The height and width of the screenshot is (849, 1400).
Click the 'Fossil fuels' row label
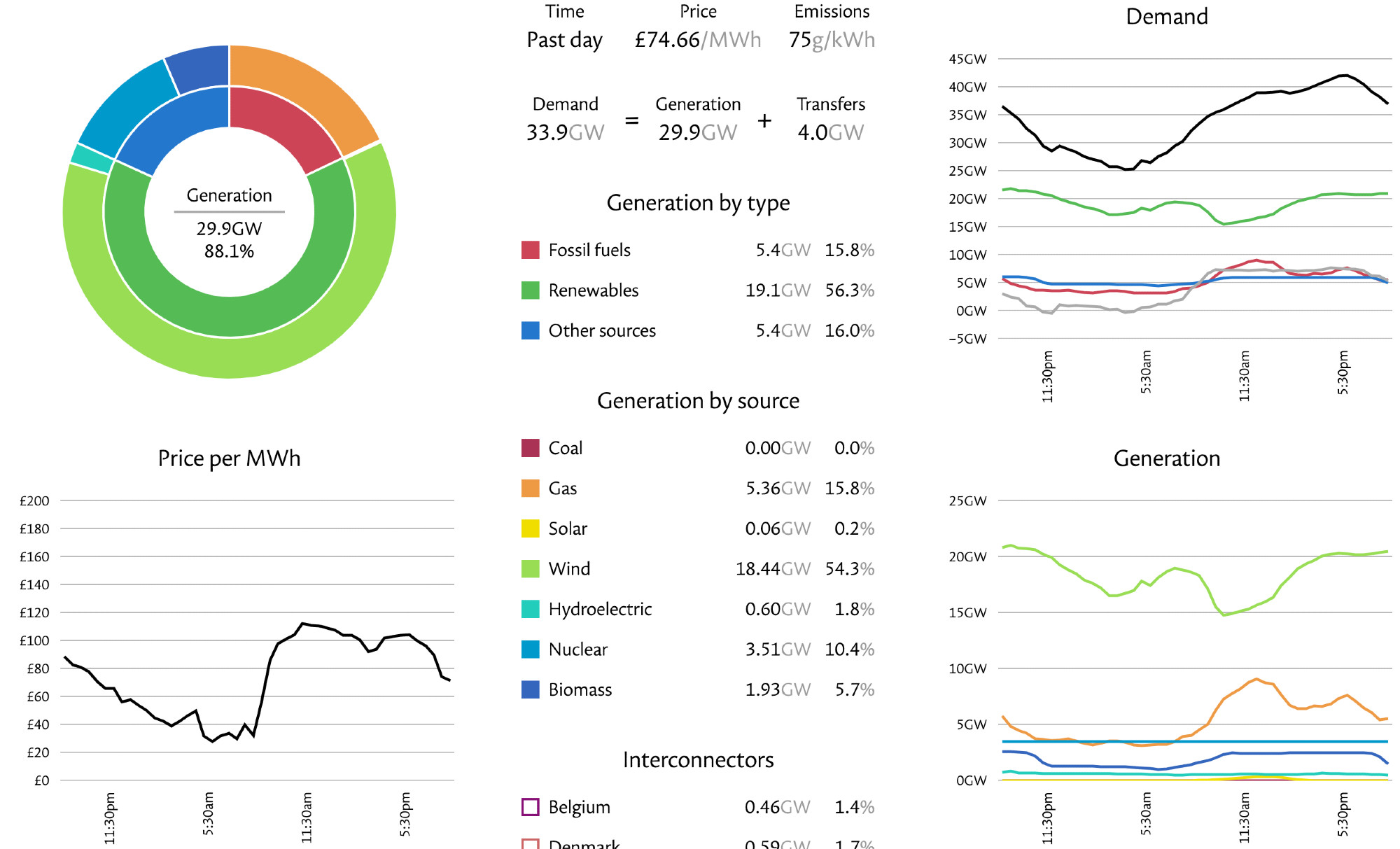pyautogui.click(x=589, y=250)
